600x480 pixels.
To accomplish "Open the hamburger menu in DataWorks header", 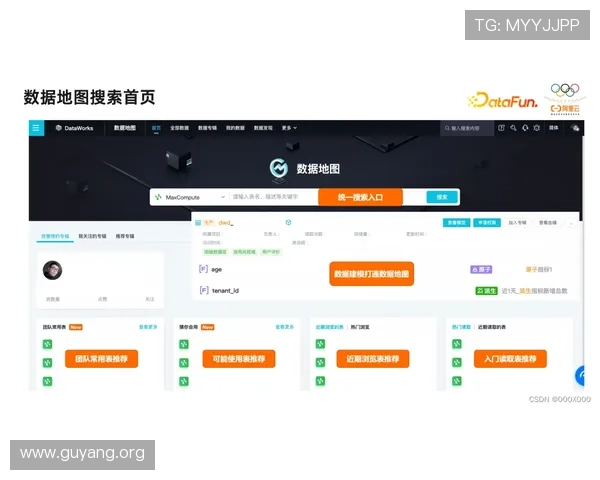I will pyautogui.click(x=36, y=128).
